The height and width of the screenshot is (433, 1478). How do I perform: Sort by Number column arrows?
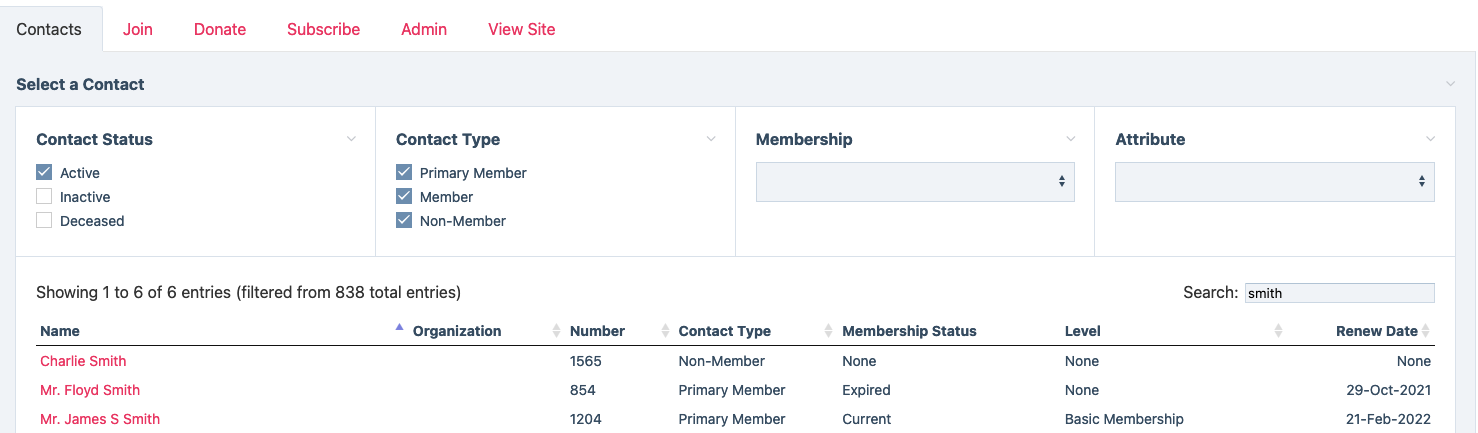(666, 331)
